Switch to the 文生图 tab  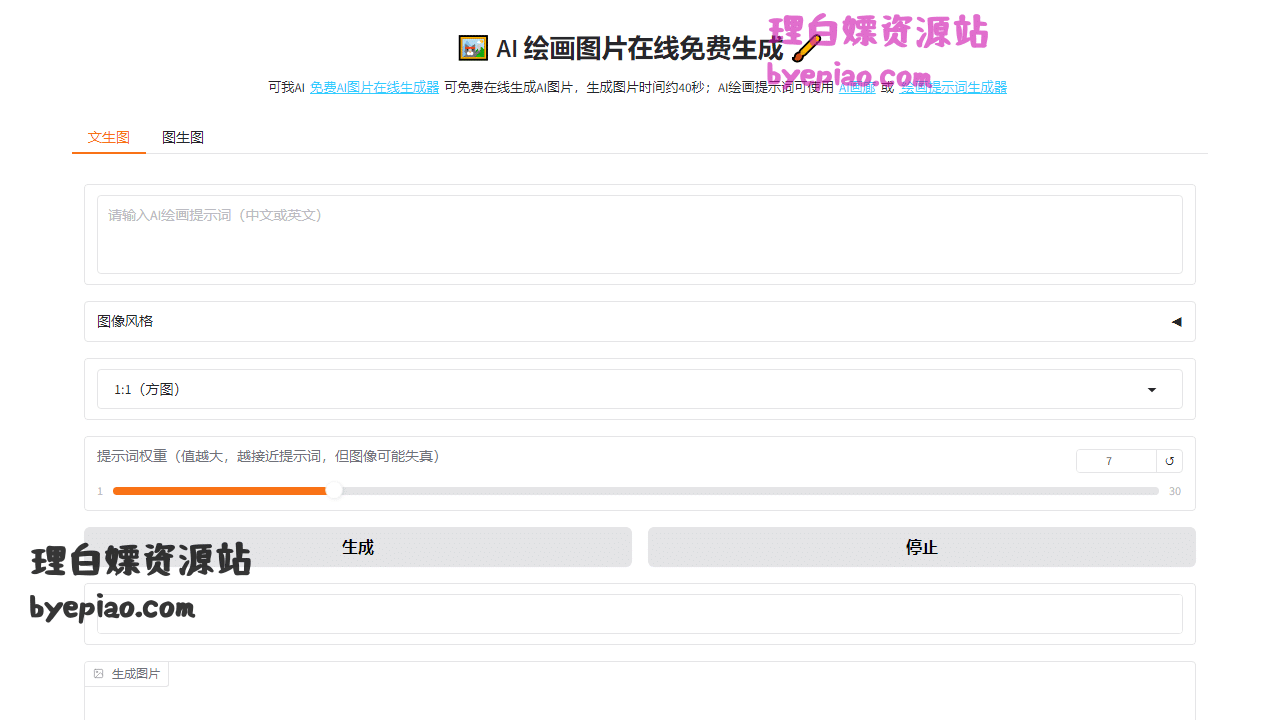(109, 137)
